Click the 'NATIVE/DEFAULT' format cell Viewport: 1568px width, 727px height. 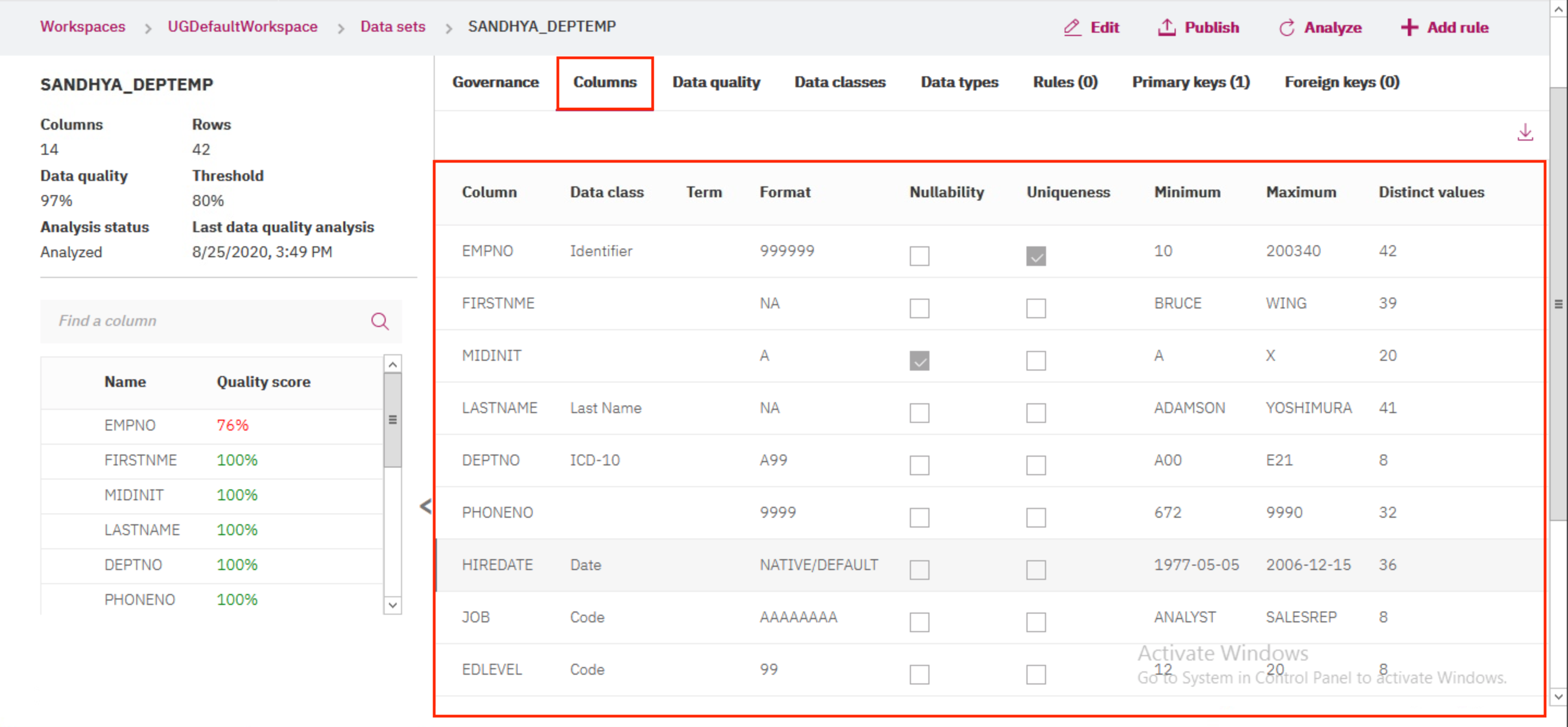[818, 565]
